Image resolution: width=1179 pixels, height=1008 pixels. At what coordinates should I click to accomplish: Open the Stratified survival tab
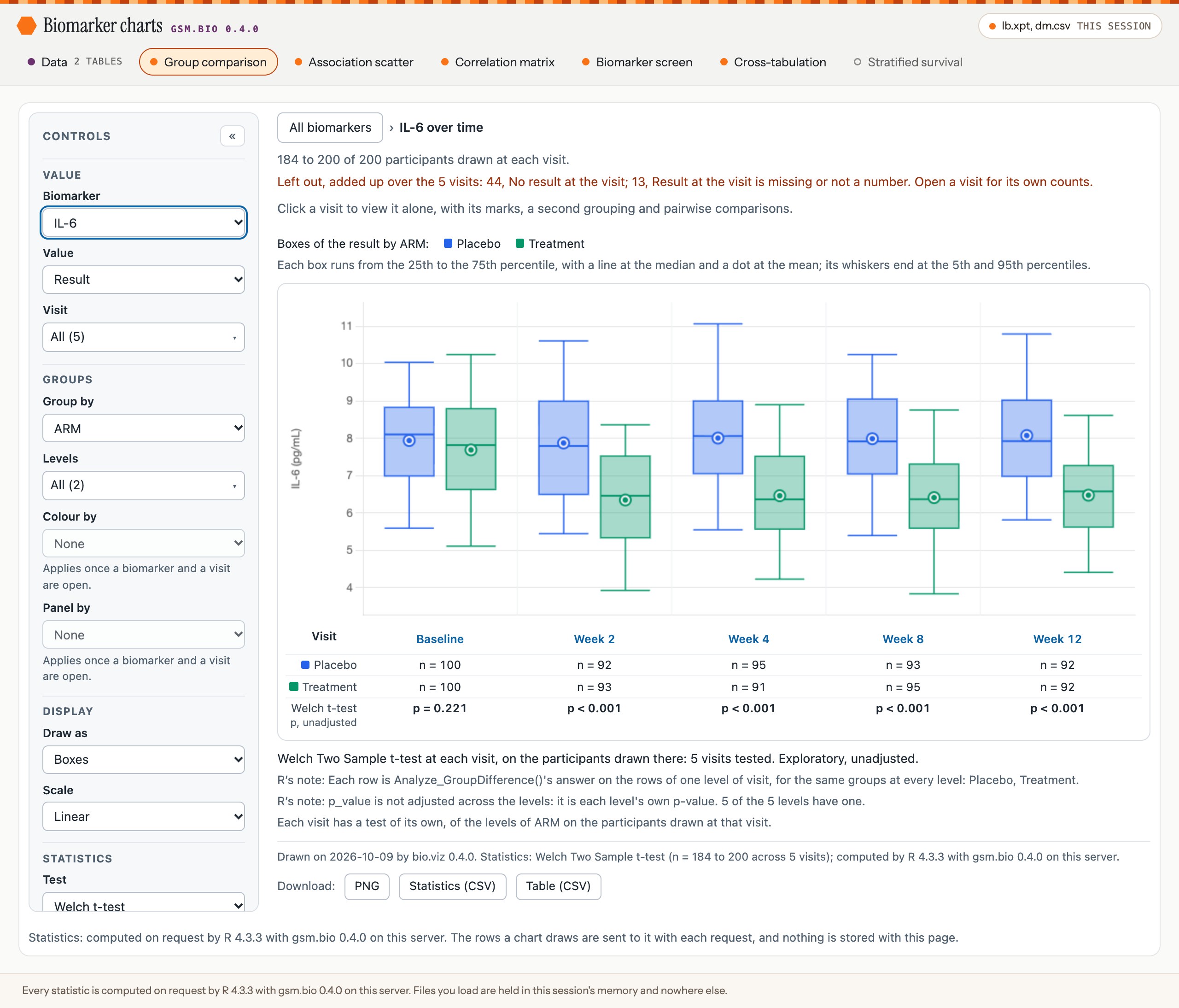(908, 62)
